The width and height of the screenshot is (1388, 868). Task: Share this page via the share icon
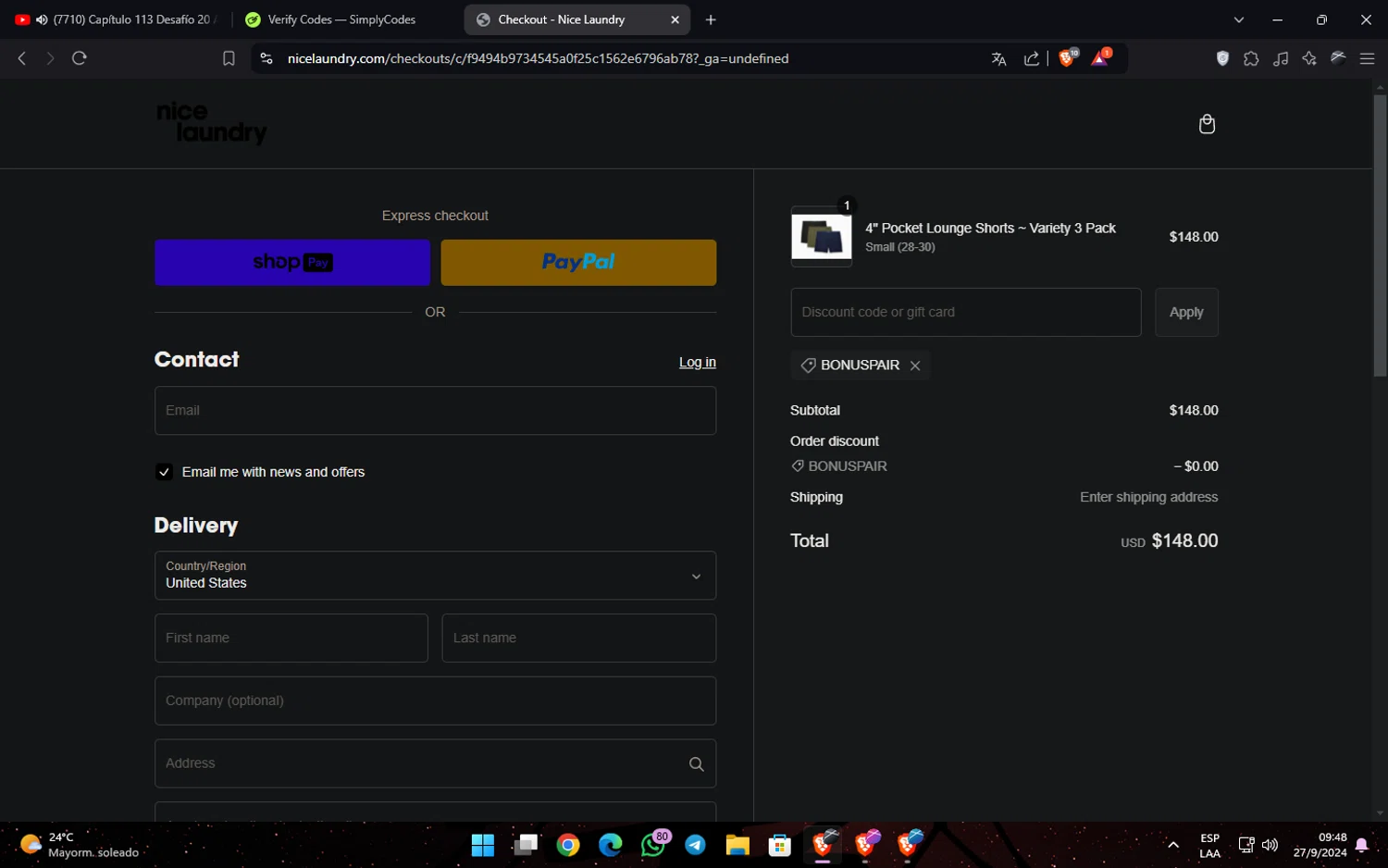pyautogui.click(x=1031, y=58)
